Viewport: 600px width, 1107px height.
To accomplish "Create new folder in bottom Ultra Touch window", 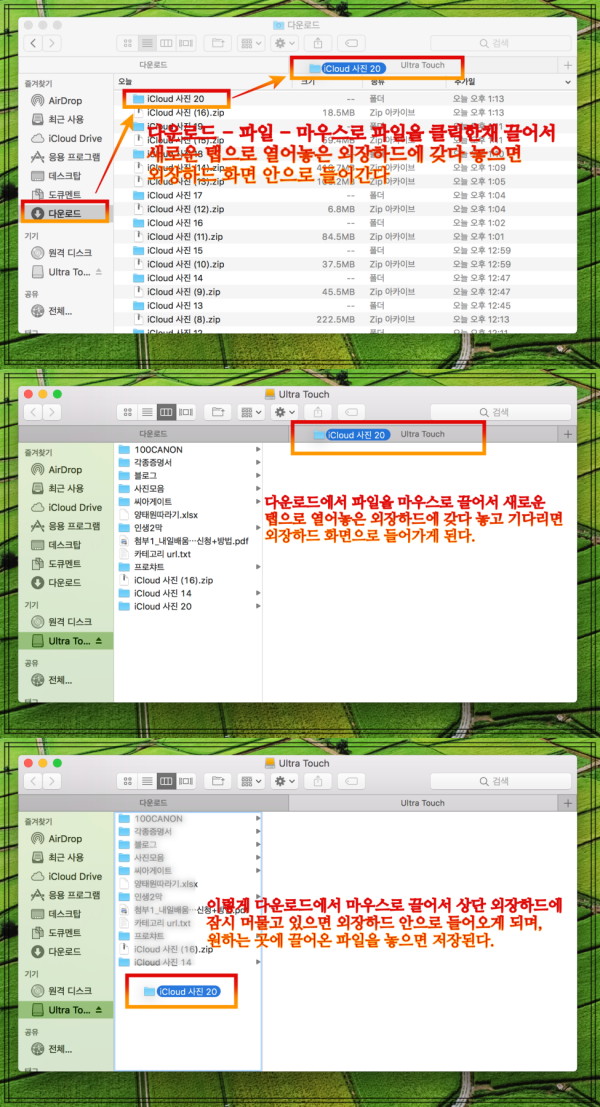I will coord(218,781).
